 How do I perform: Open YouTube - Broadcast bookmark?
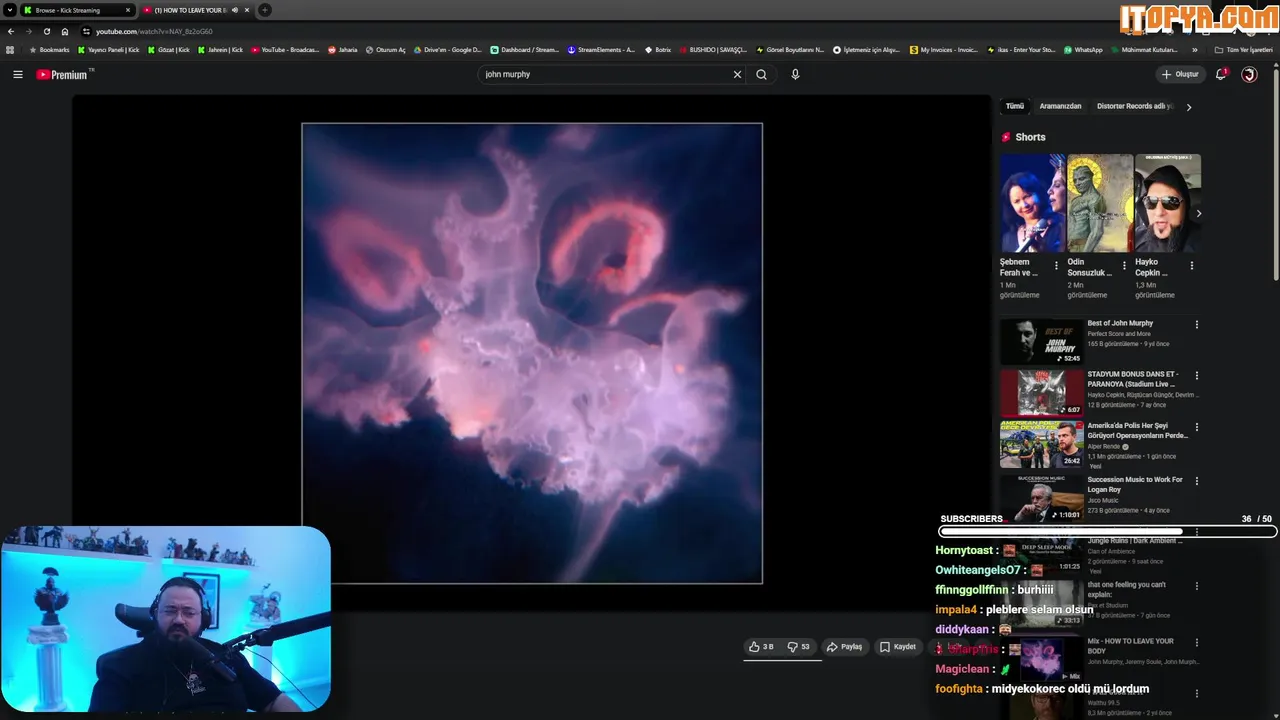(x=285, y=50)
